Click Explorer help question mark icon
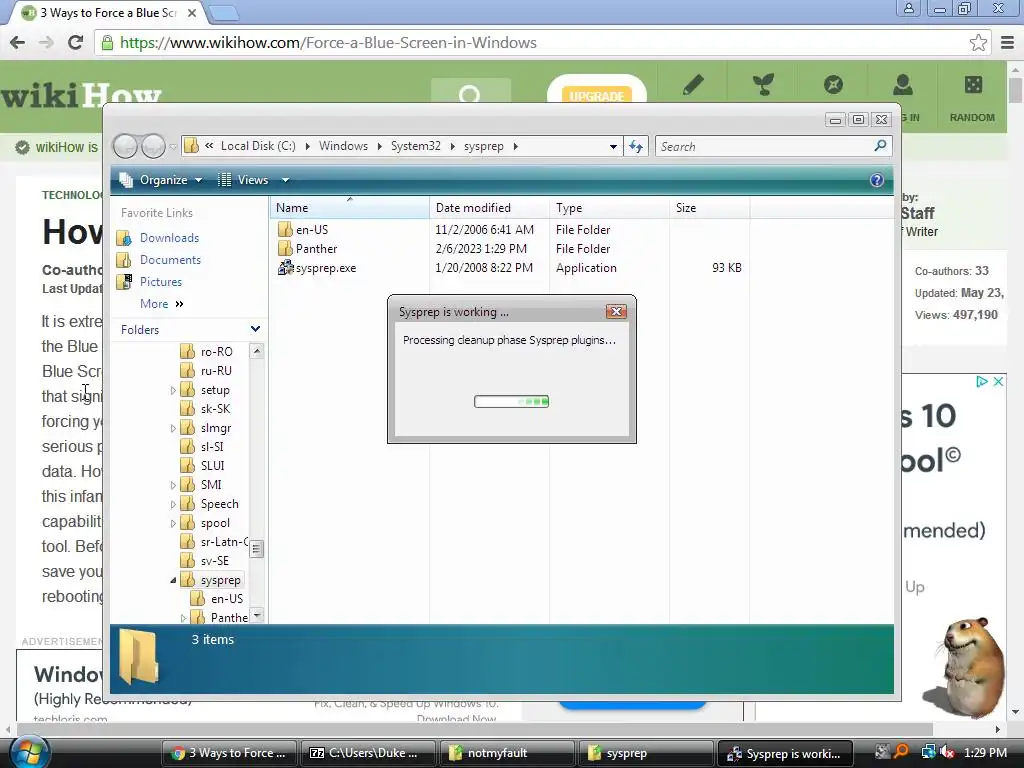 (877, 180)
